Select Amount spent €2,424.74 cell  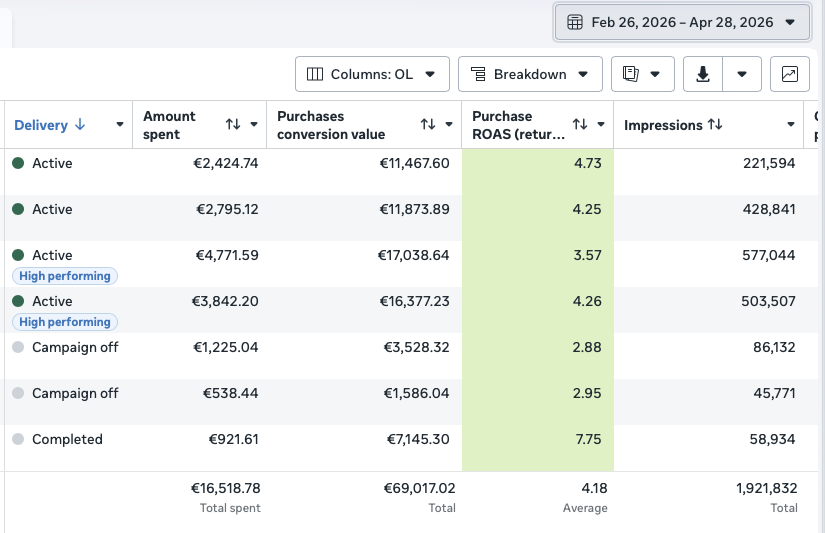[x=226, y=163]
